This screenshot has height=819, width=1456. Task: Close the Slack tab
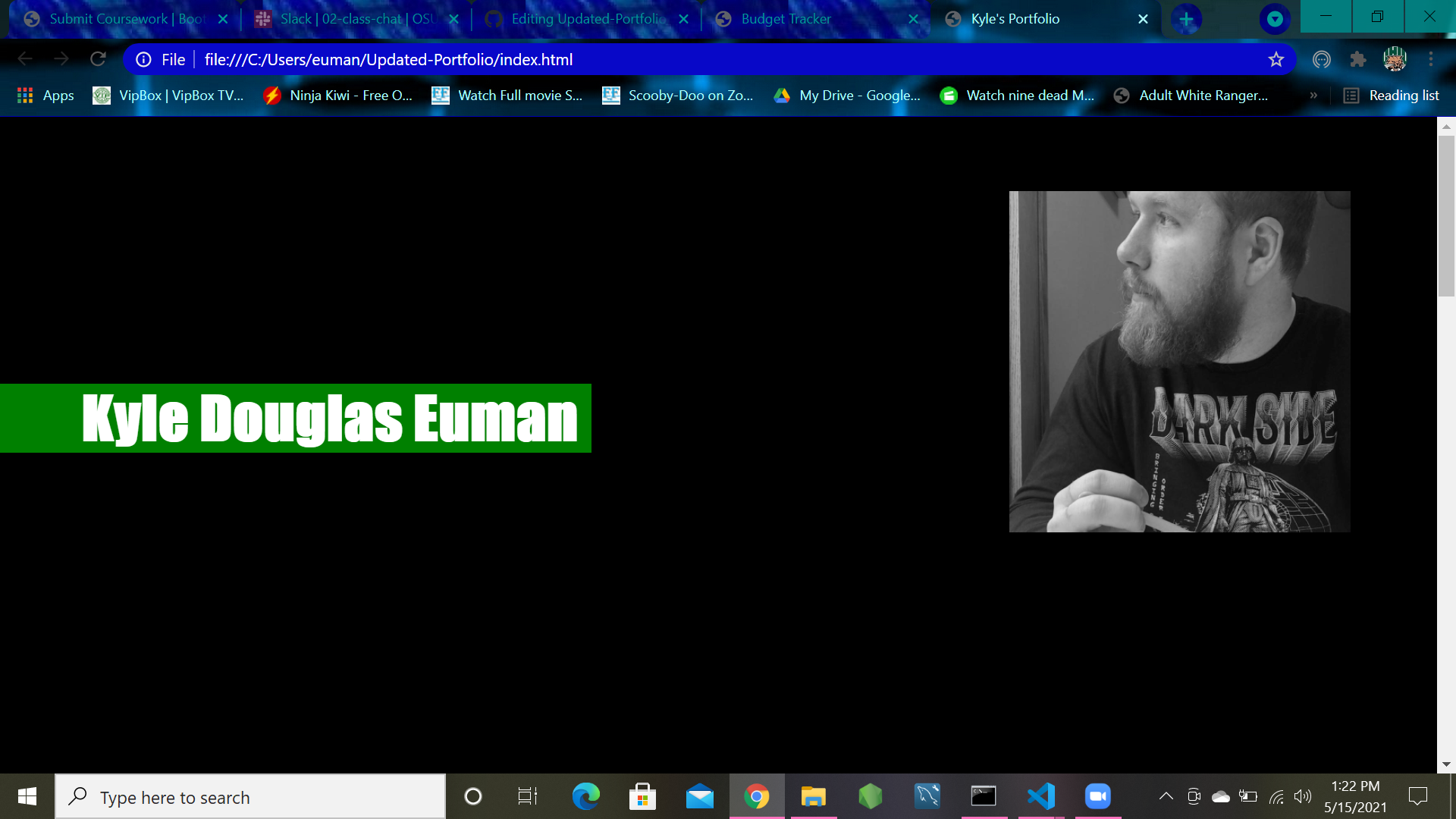pos(453,19)
